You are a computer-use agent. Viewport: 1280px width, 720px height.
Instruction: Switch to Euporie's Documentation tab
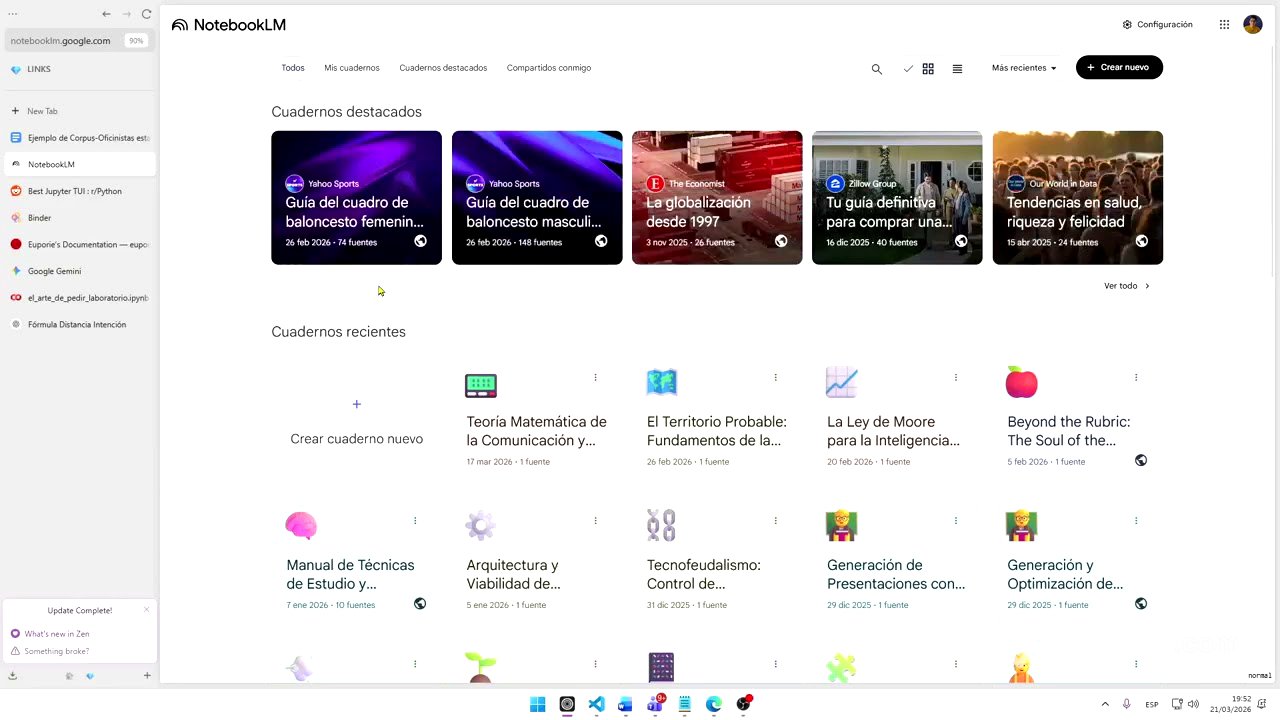(x=80, y=244)
